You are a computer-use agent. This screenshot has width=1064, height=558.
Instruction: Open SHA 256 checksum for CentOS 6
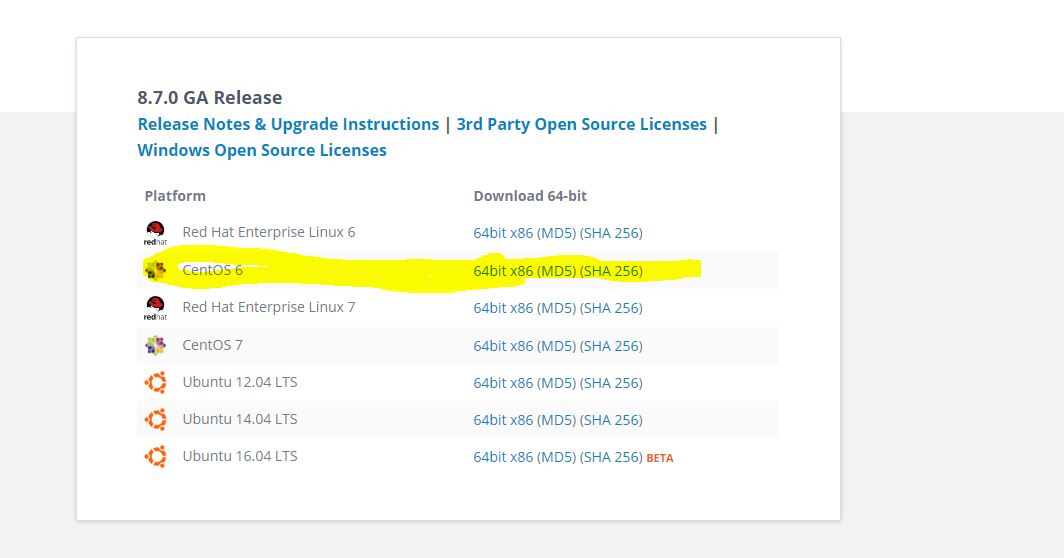(x=611, y=271)
